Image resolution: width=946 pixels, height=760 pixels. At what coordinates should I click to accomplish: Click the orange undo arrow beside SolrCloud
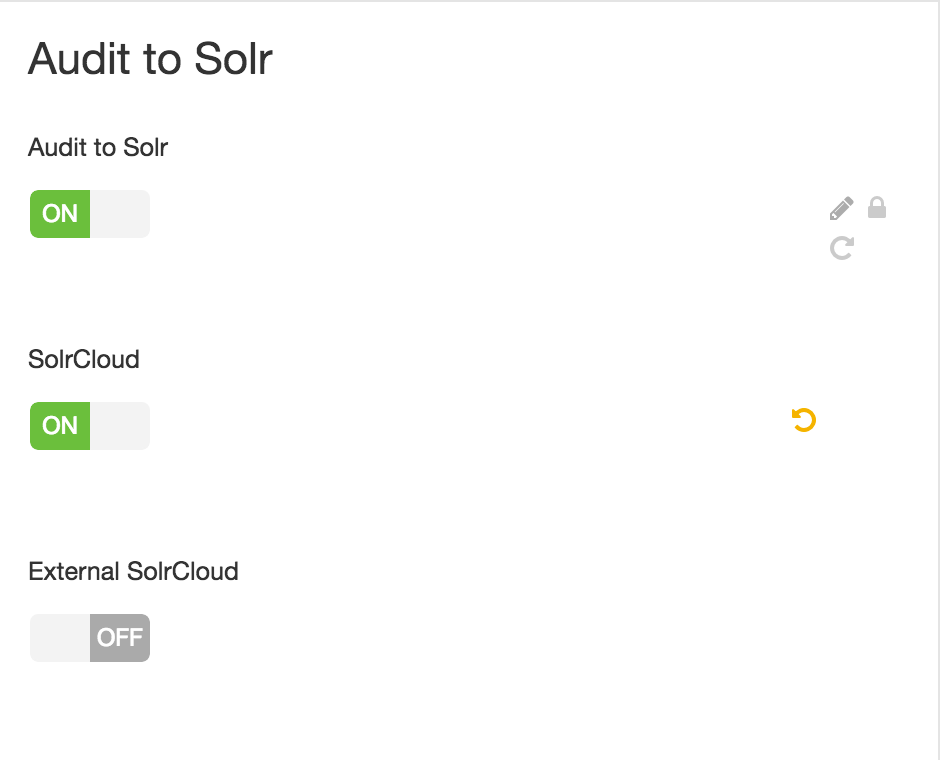point(804,420)
